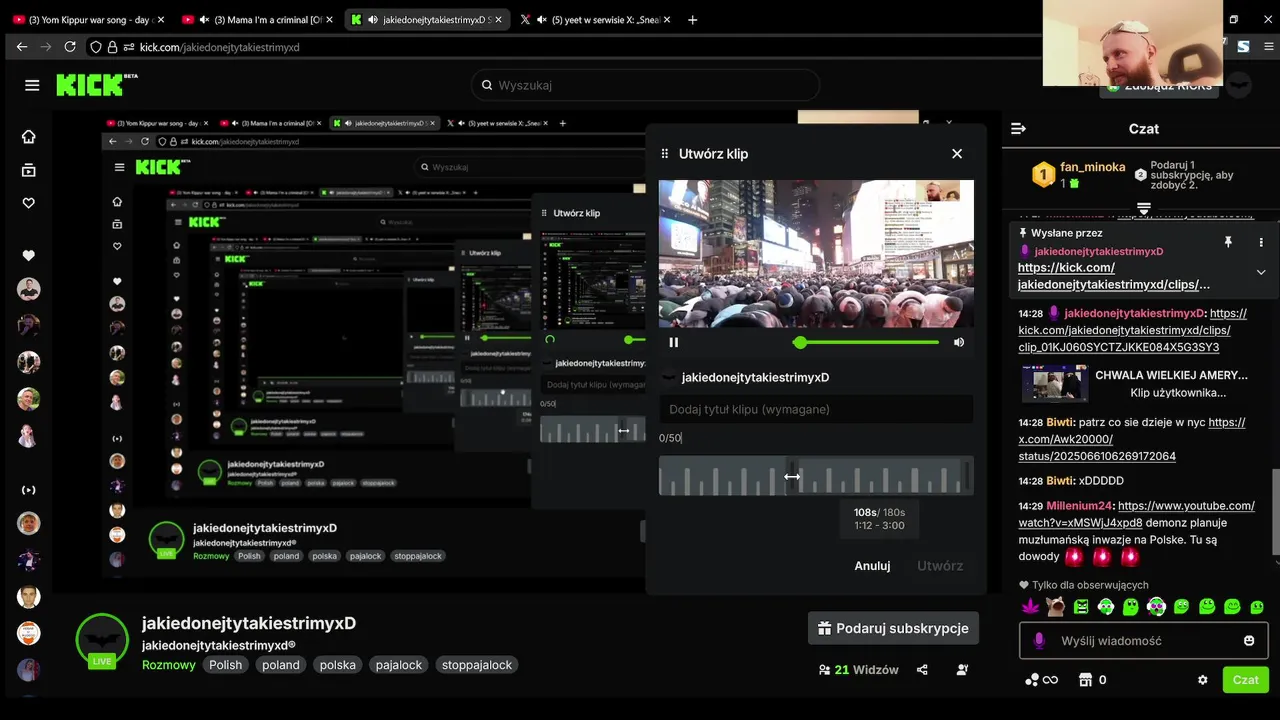The image size is (1280, 720).
Task: Expand the leaderboard with the down arrow
Action: [1144, 209]
